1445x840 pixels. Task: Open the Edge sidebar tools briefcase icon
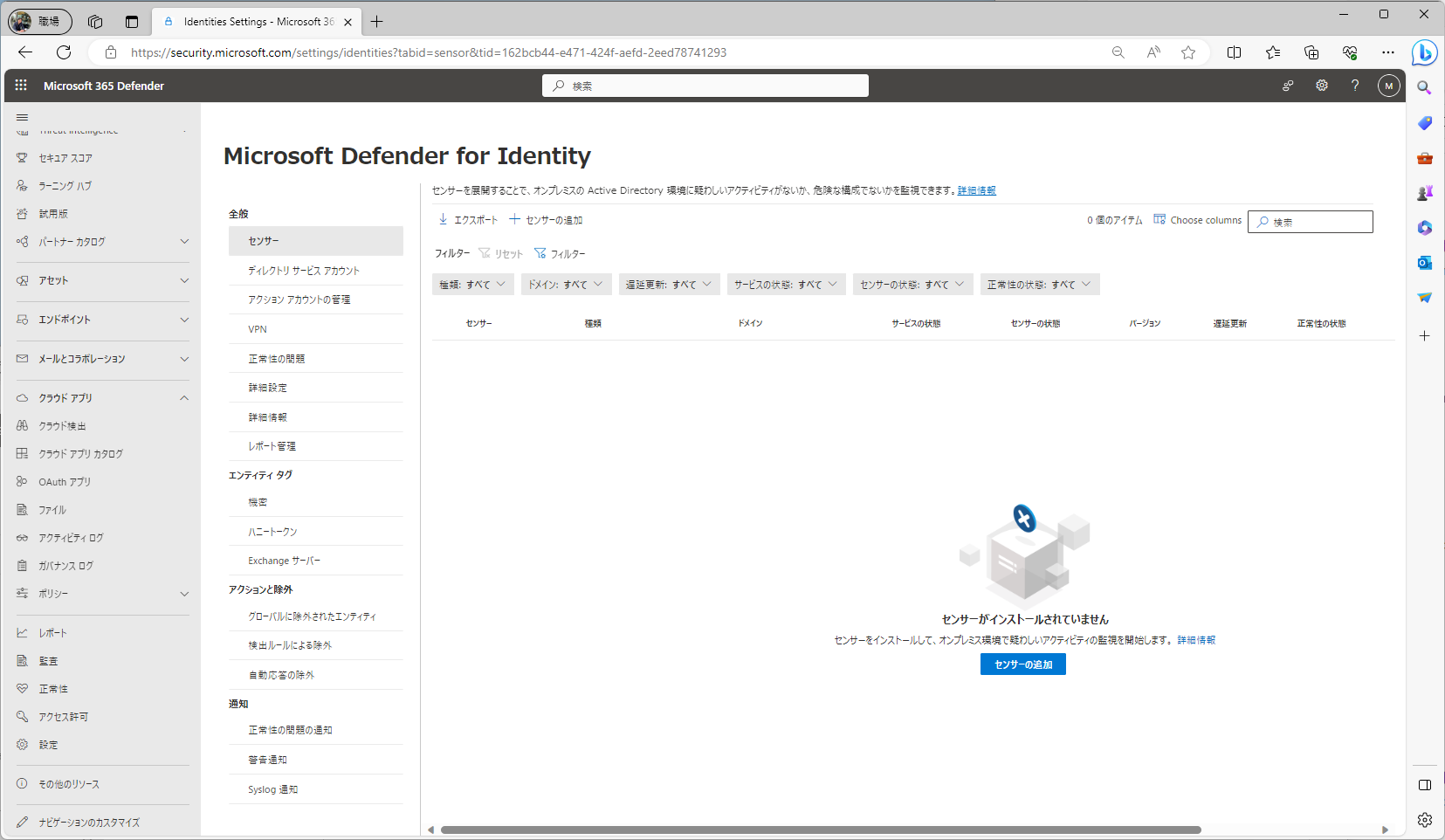(1424, 158)
